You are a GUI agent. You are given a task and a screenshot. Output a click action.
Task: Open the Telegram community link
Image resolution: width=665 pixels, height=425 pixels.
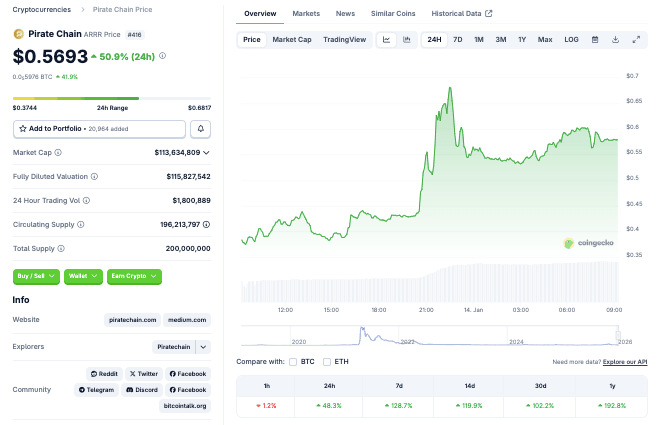[96, 390]
